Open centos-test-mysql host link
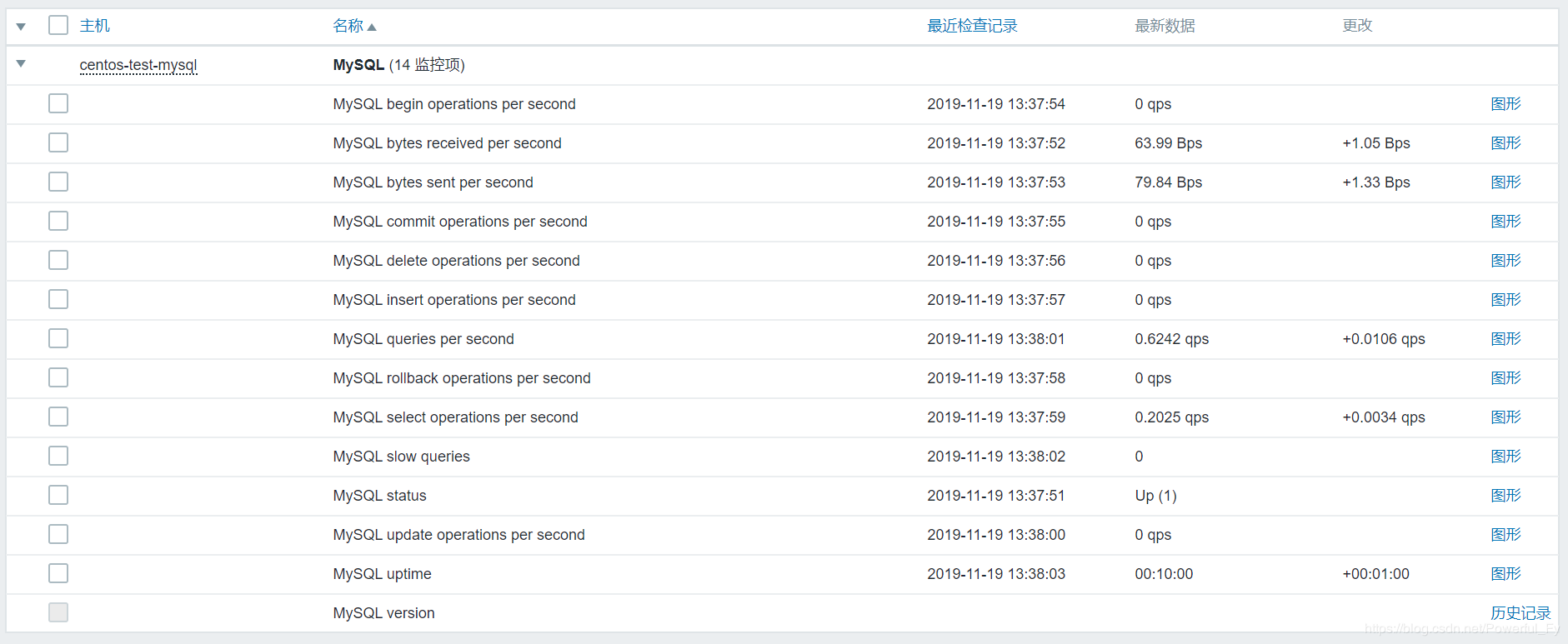This screenshot has width=1568, height=644. coord(138,65)
